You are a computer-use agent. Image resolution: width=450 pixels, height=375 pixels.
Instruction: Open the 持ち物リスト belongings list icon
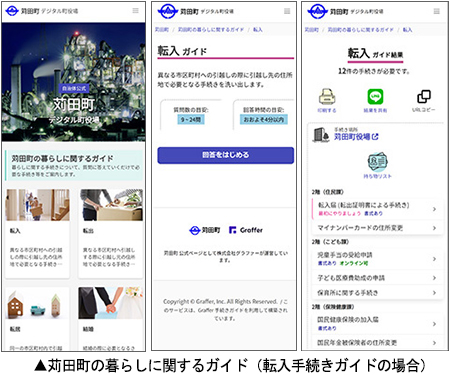coord(377,162)
